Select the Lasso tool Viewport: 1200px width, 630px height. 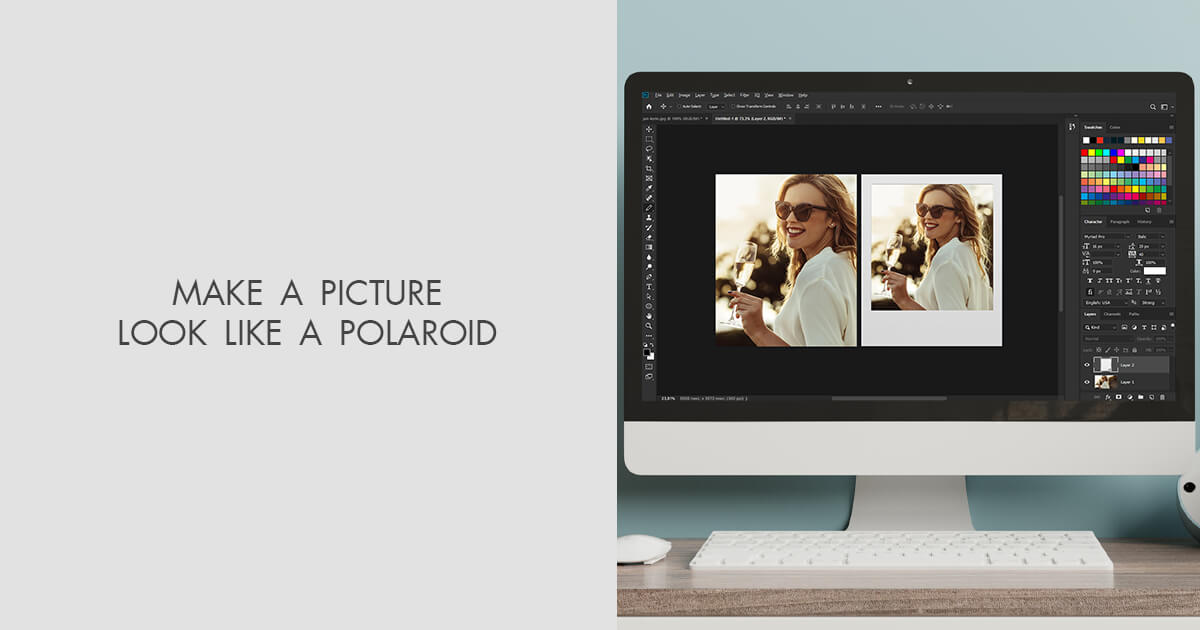(647, 147)
